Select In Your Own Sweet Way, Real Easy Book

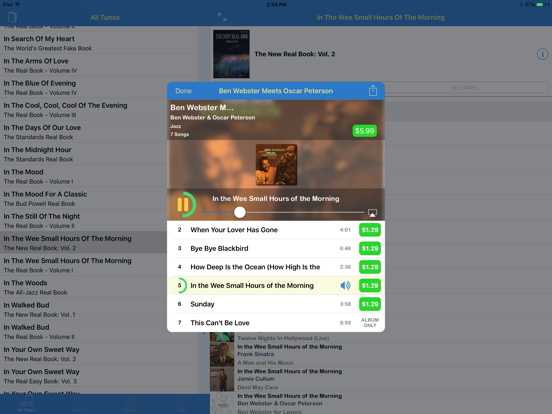click(99, 376)
